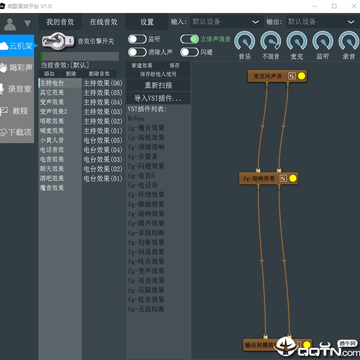
Task: Open 下载项 in the sidebar
Action: coord(17,133)
